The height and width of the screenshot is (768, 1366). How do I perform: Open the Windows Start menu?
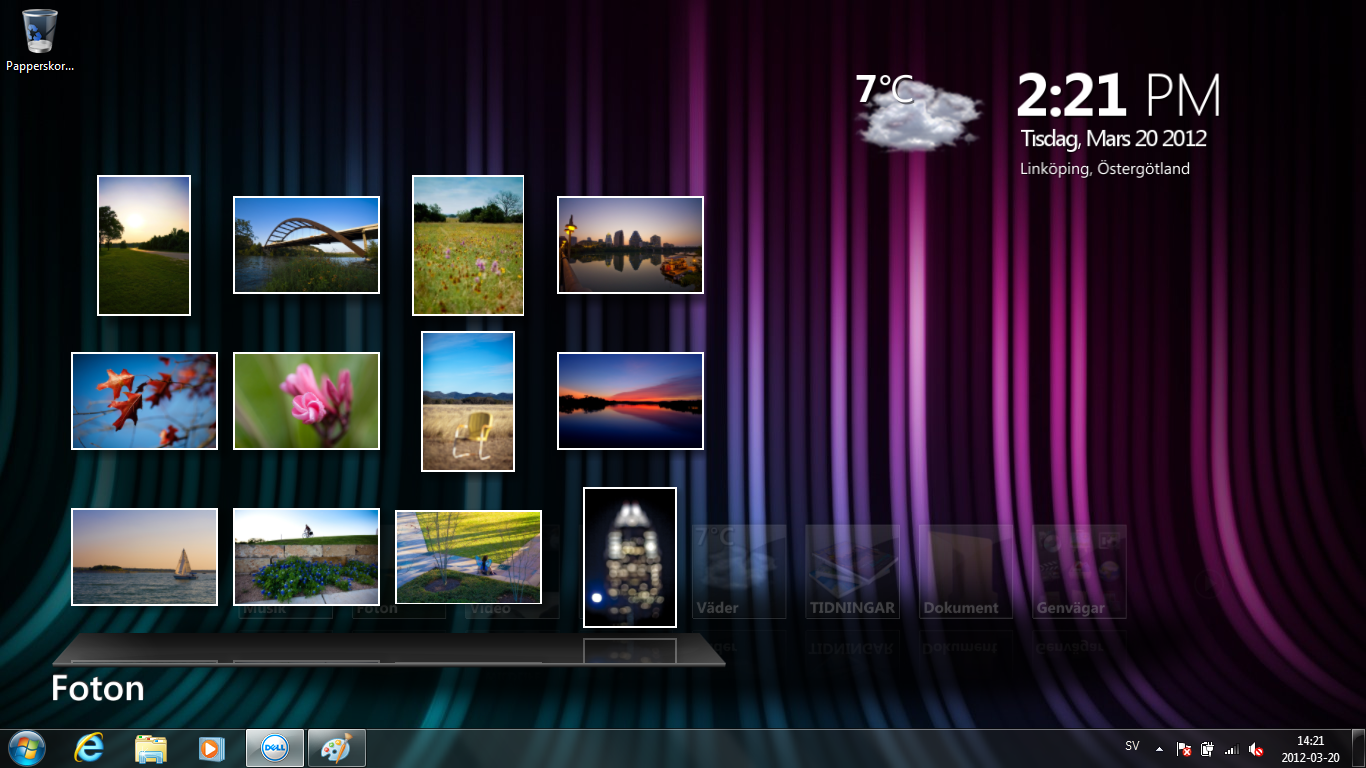27,748
